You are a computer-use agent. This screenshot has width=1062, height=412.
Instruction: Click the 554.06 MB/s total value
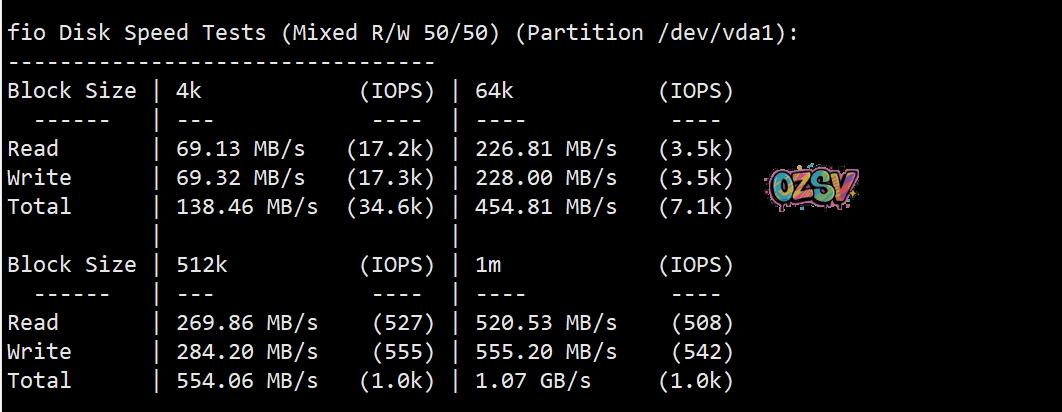(246, 381)
